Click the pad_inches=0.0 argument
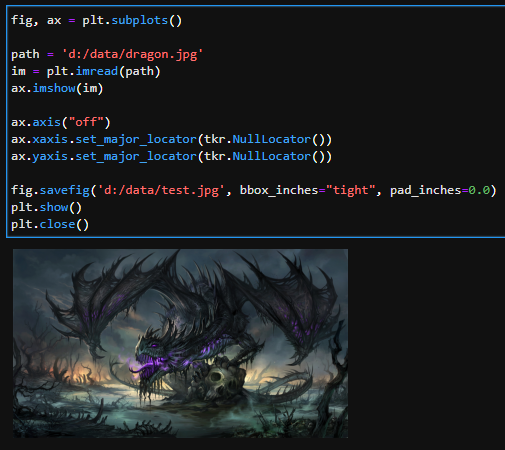The width and height of the screenshot is (505, 450). [440, 190]
